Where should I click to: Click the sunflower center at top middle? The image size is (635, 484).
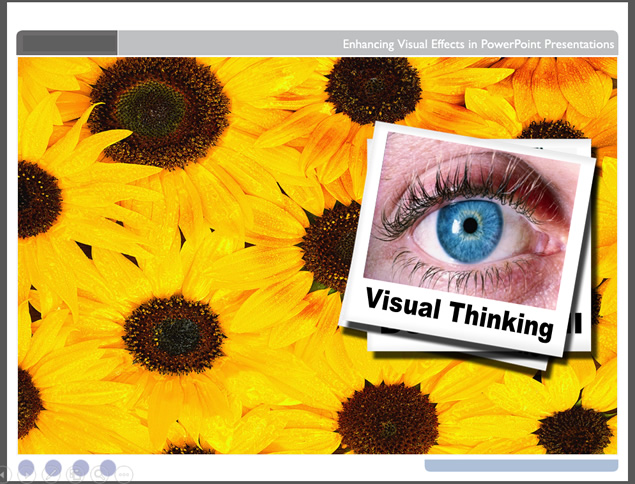[x=372, y=90]
